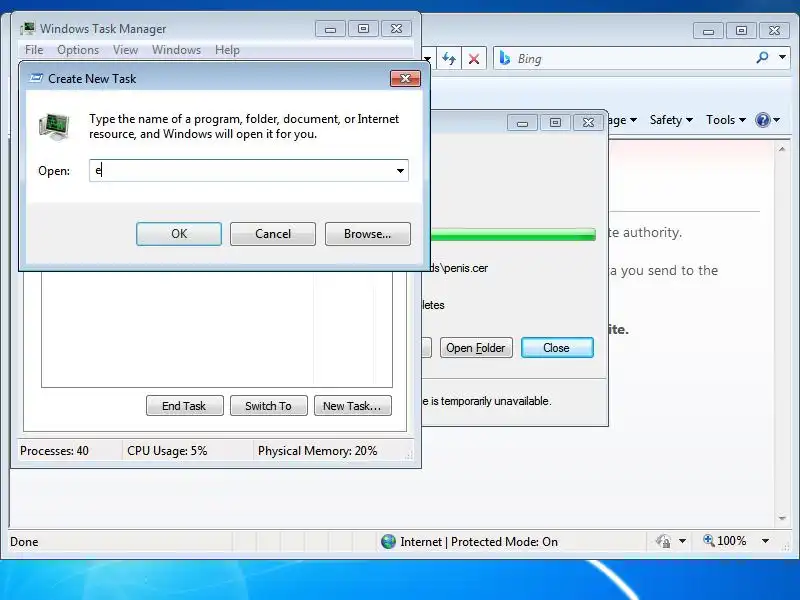Open the search provider dropdown arrow
Screen dimensions: 800x600
click(782, 57)
